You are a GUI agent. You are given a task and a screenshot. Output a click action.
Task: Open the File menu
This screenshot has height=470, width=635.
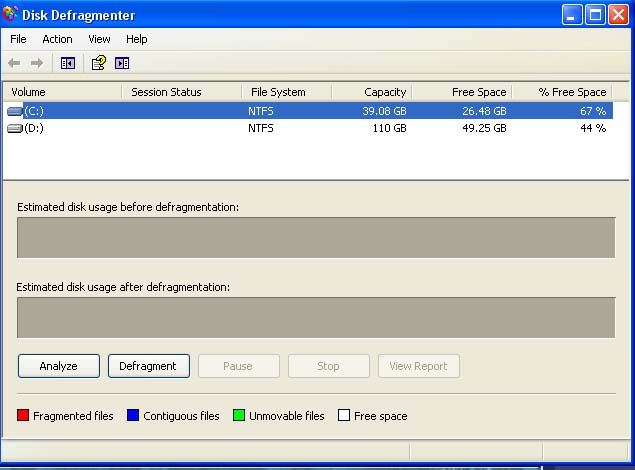[18, 39]
